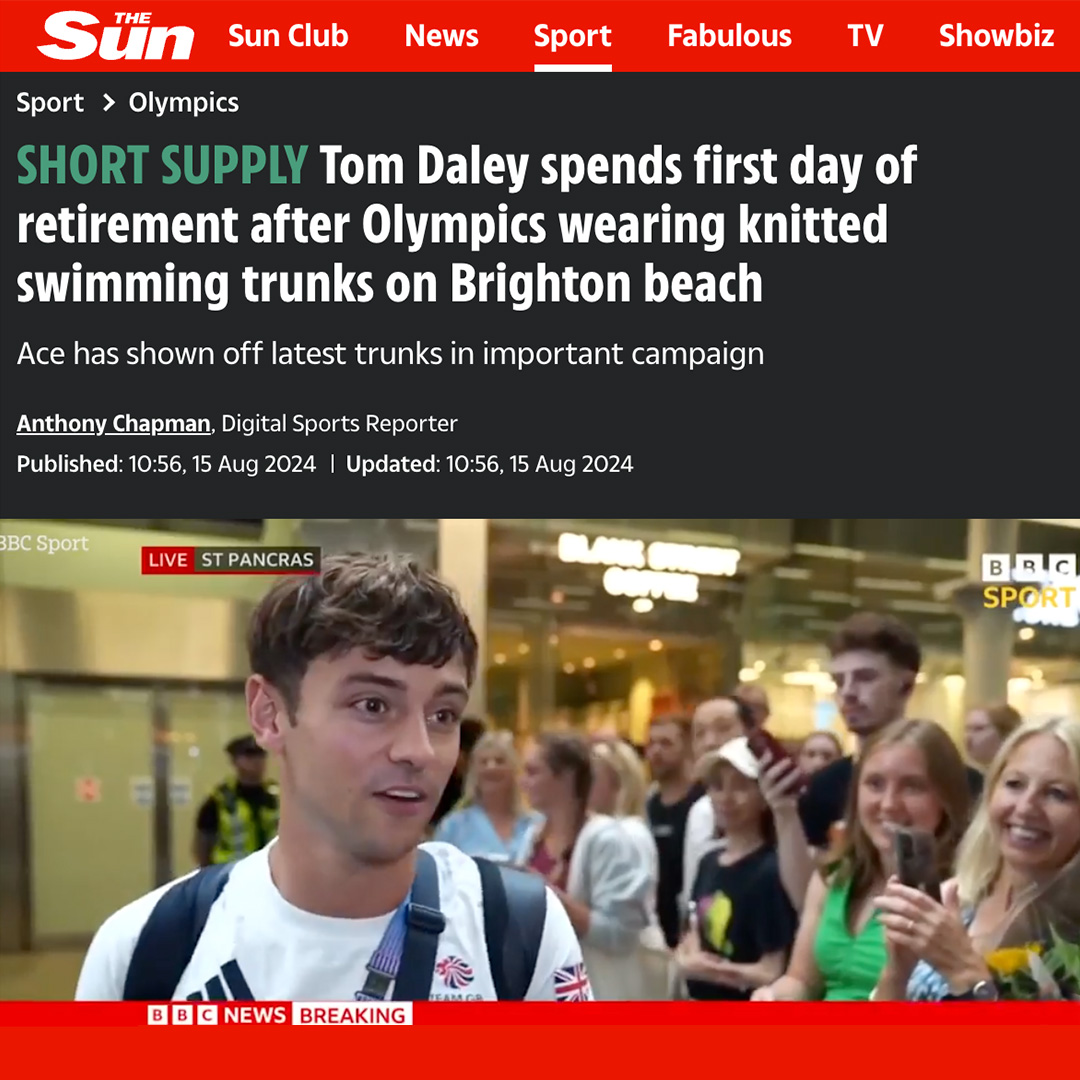
Task: Click the Tom Daley article headline
Action: (466, 225)
